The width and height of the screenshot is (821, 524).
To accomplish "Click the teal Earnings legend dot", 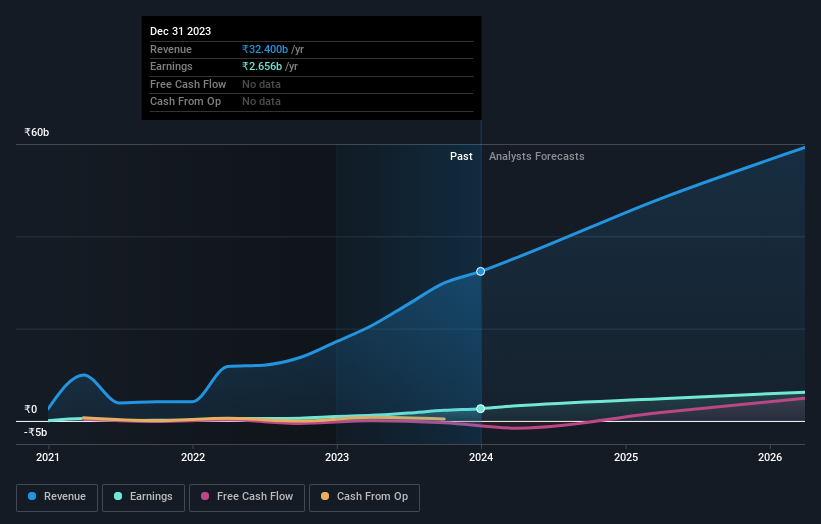I will (x=118, y=496).
